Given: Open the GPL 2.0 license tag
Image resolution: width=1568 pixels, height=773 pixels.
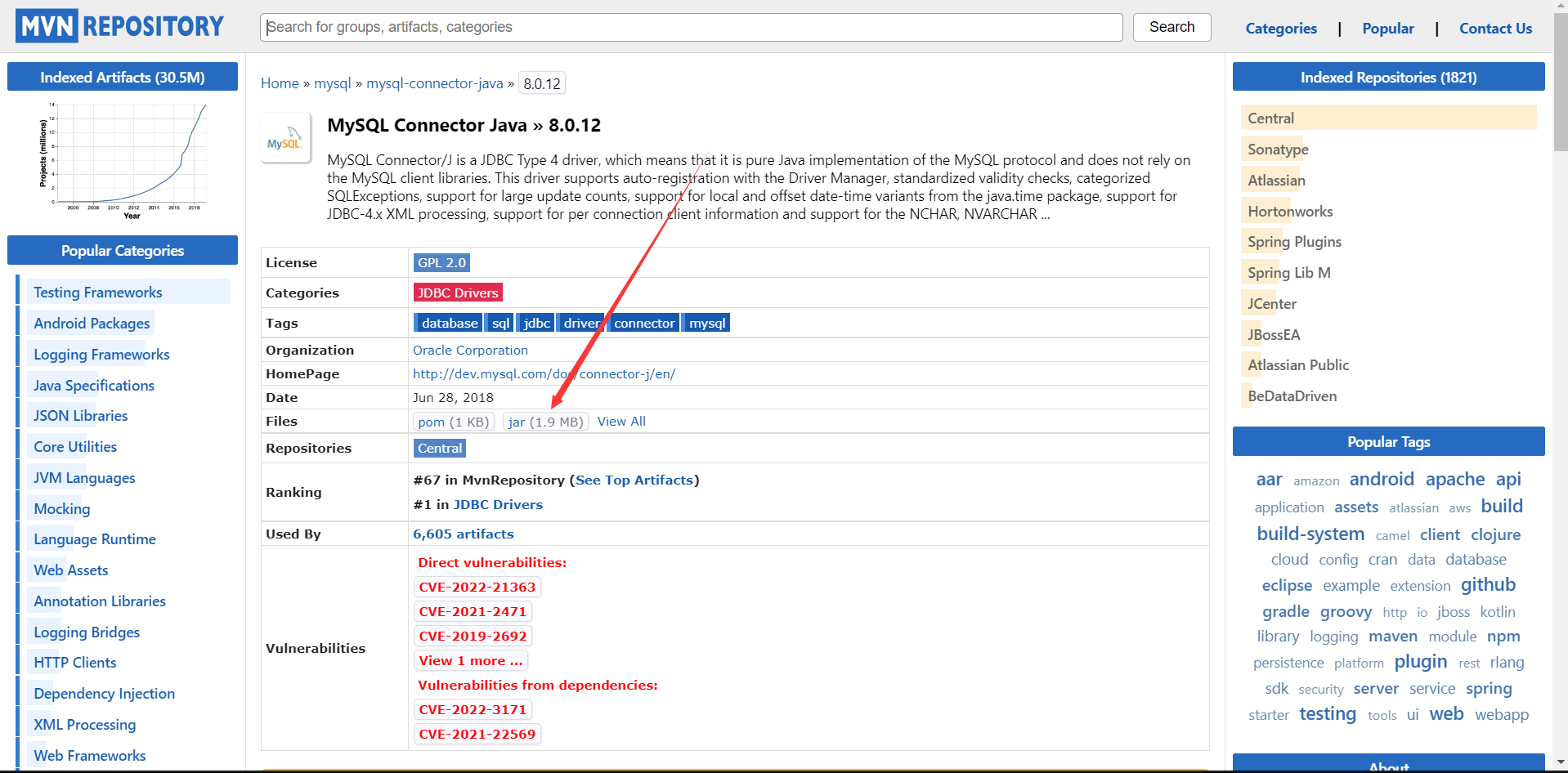Looking at the screenshot, I should (x=441, y=263).
